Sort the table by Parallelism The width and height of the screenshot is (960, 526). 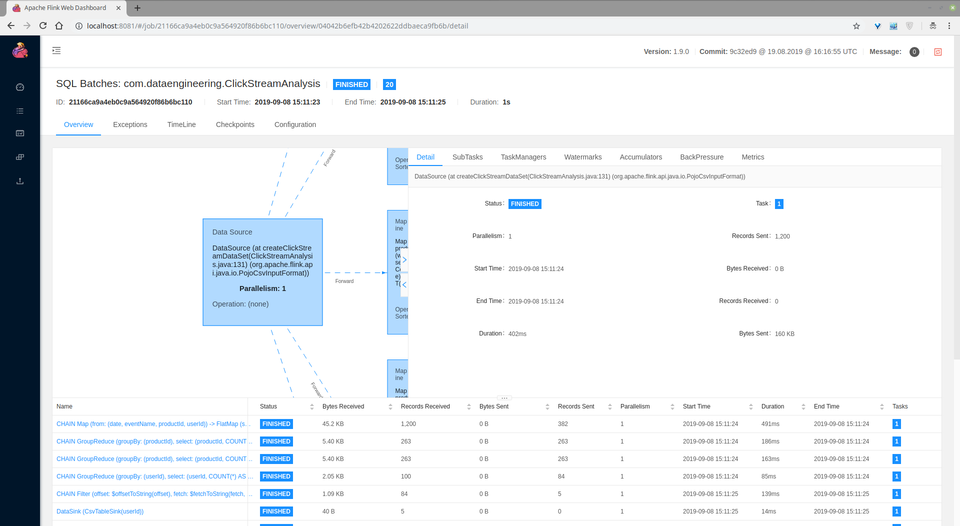click(672, 407)
